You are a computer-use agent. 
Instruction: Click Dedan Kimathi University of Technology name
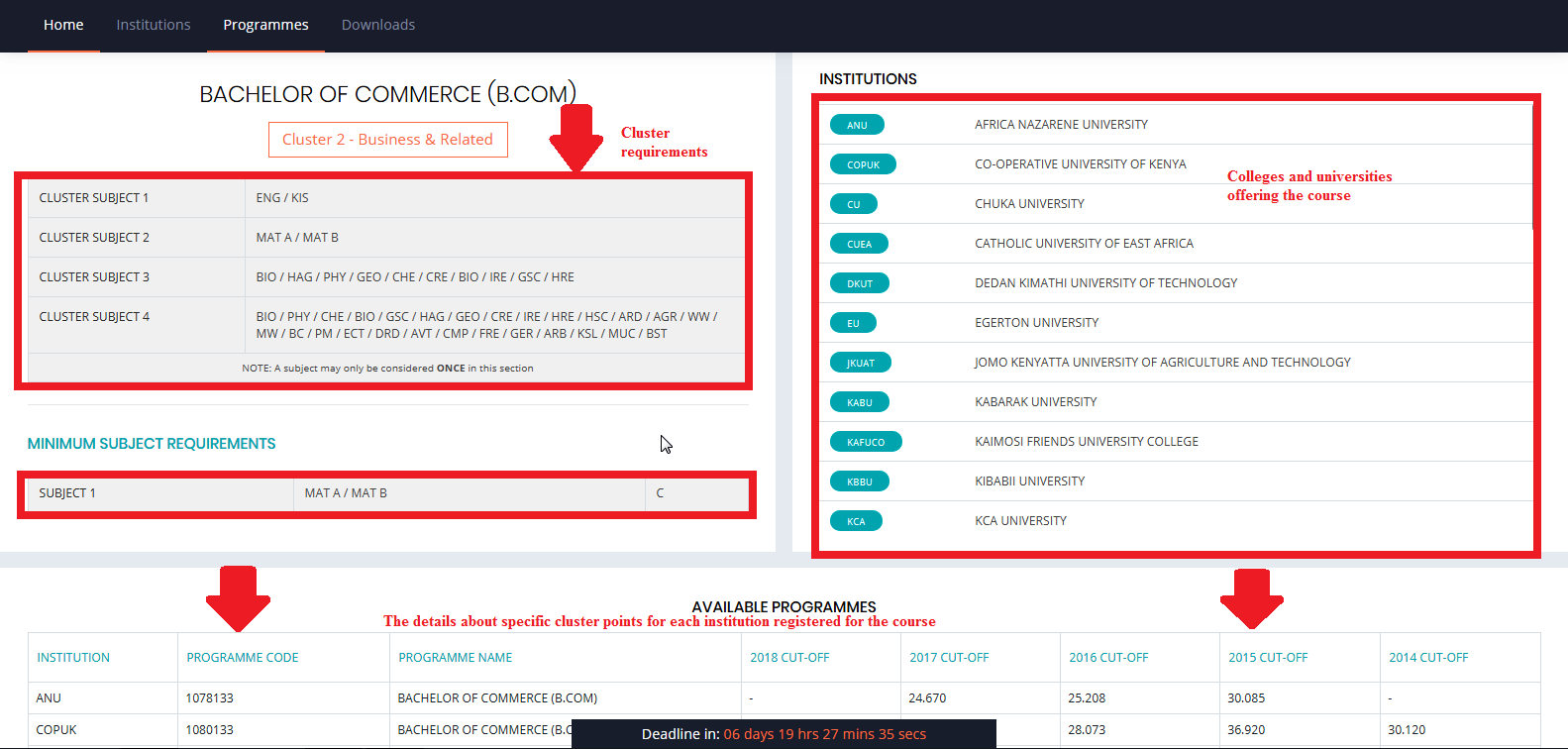point(1105,283)
